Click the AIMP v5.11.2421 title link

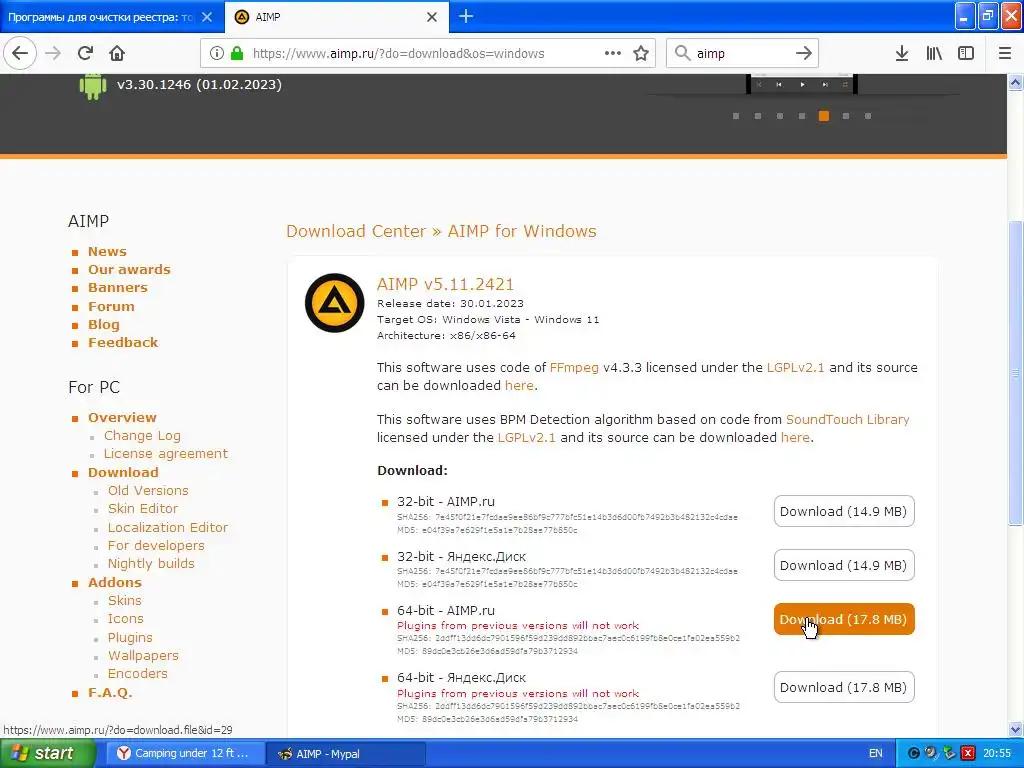pos(445,285)
